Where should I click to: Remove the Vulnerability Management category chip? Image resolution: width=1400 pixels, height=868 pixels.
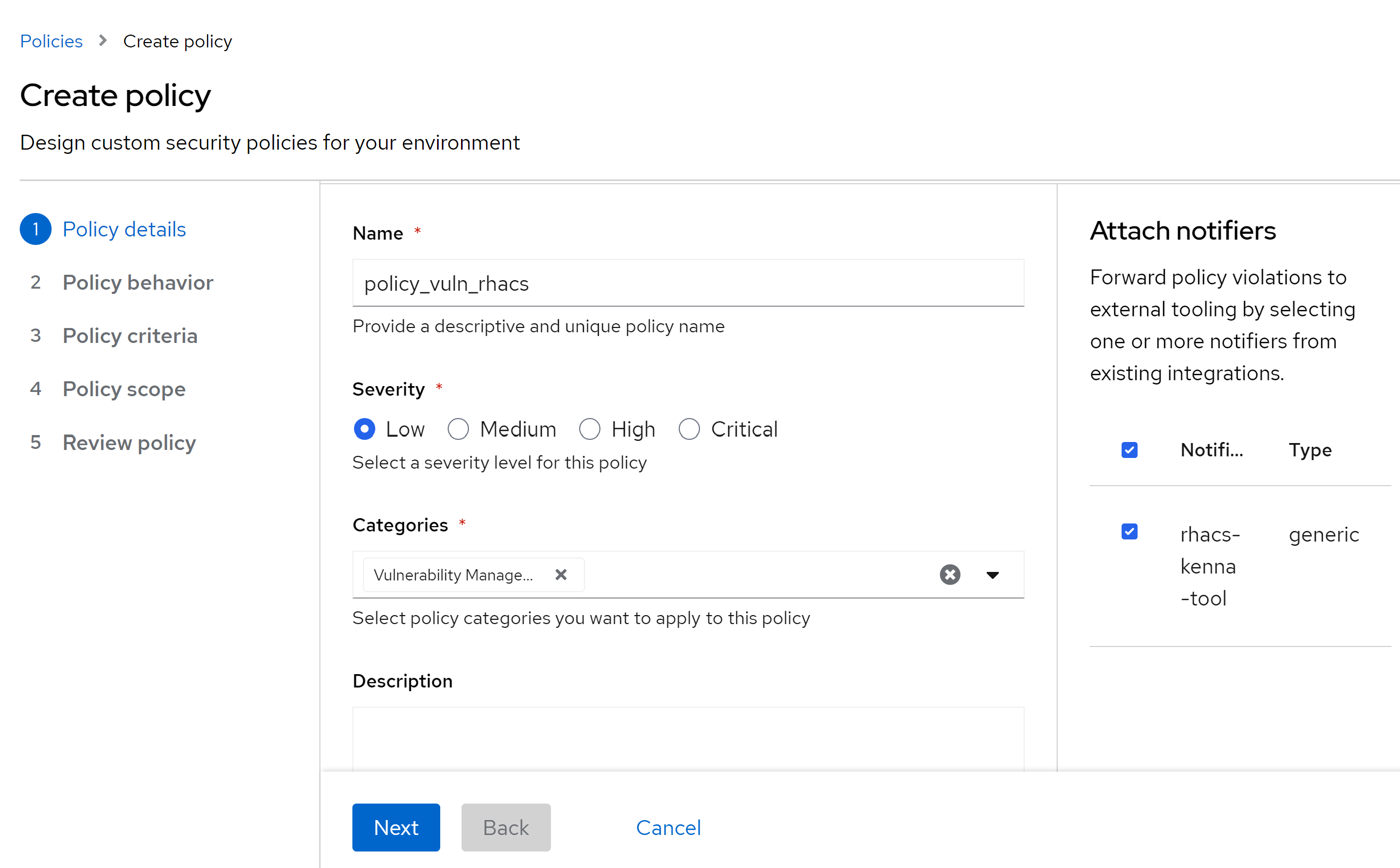[561, 575]
